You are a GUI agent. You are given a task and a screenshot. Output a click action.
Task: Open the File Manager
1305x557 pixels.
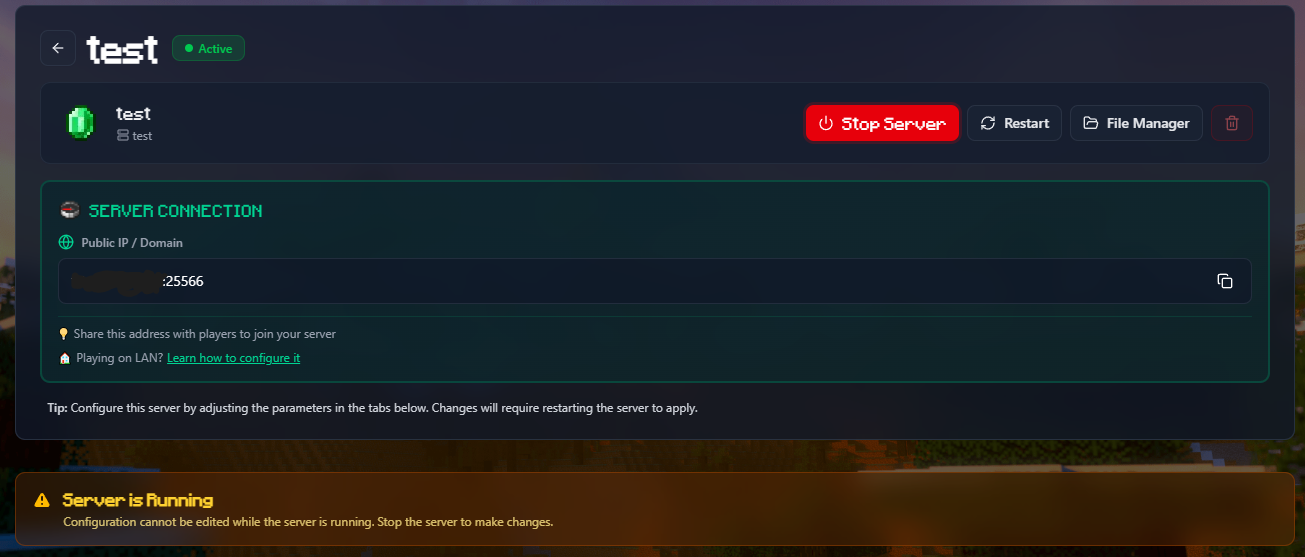coord(1136,123)
